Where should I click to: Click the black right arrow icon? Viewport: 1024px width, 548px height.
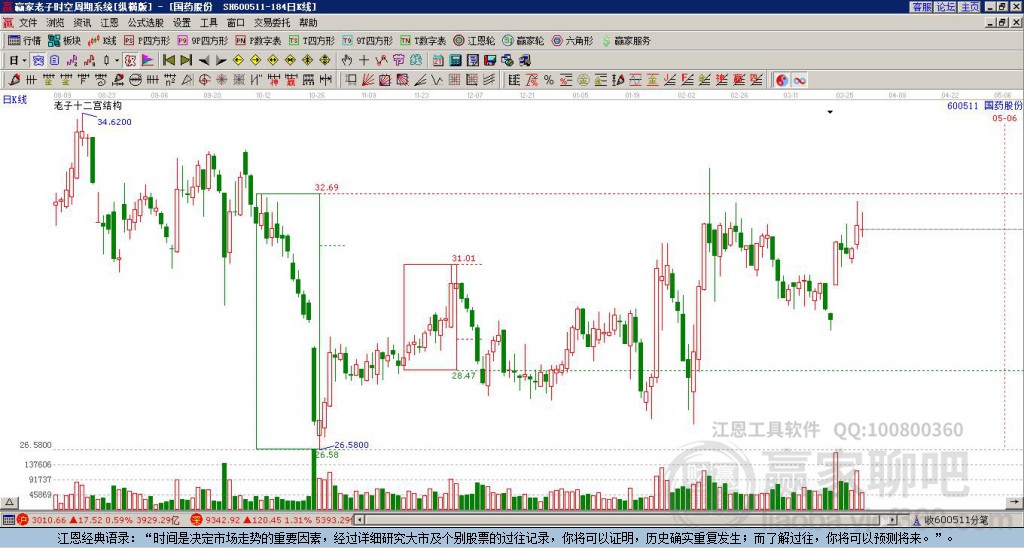(221, 60)
